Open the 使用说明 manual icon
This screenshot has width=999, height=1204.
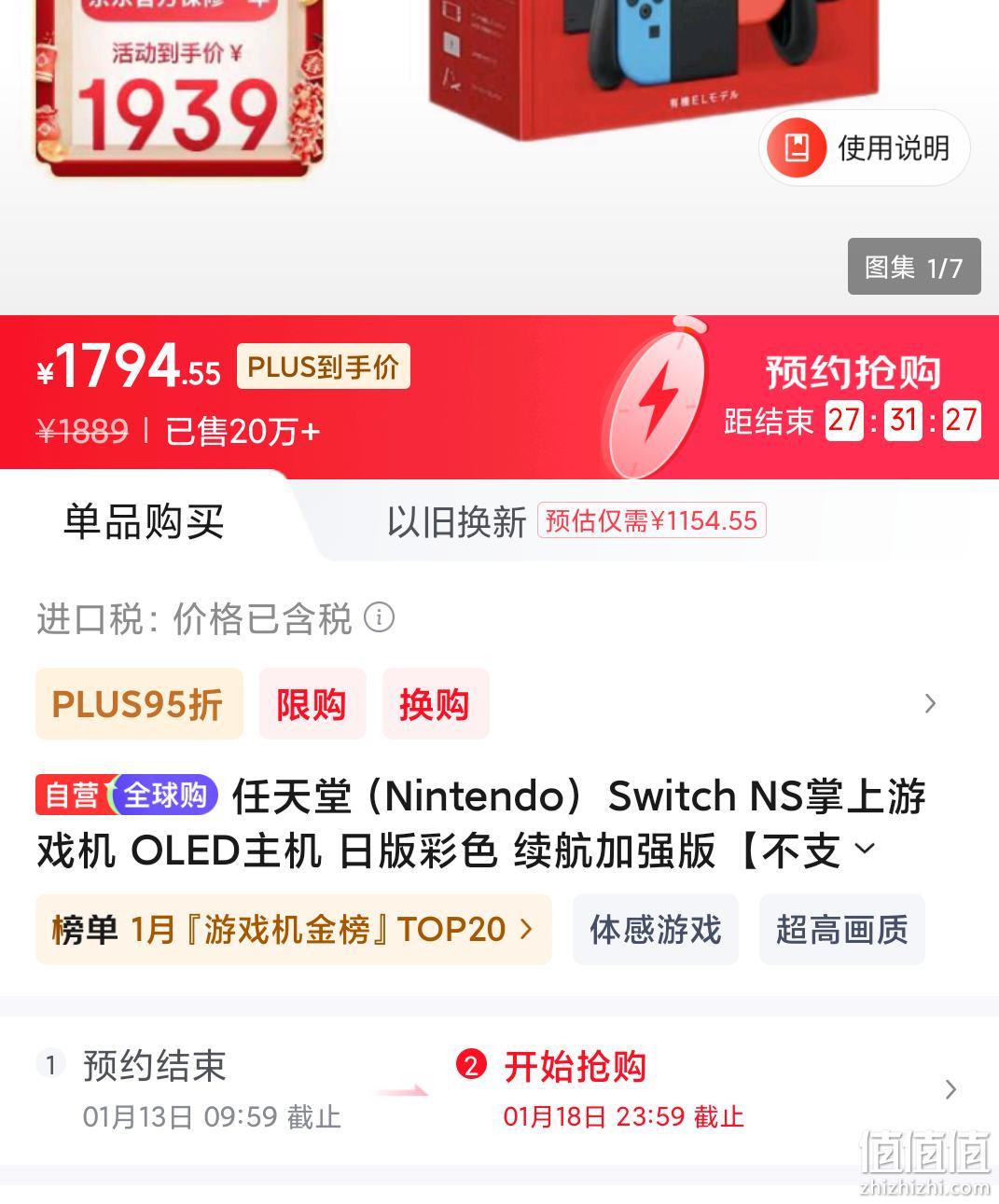tap(796, 147)
